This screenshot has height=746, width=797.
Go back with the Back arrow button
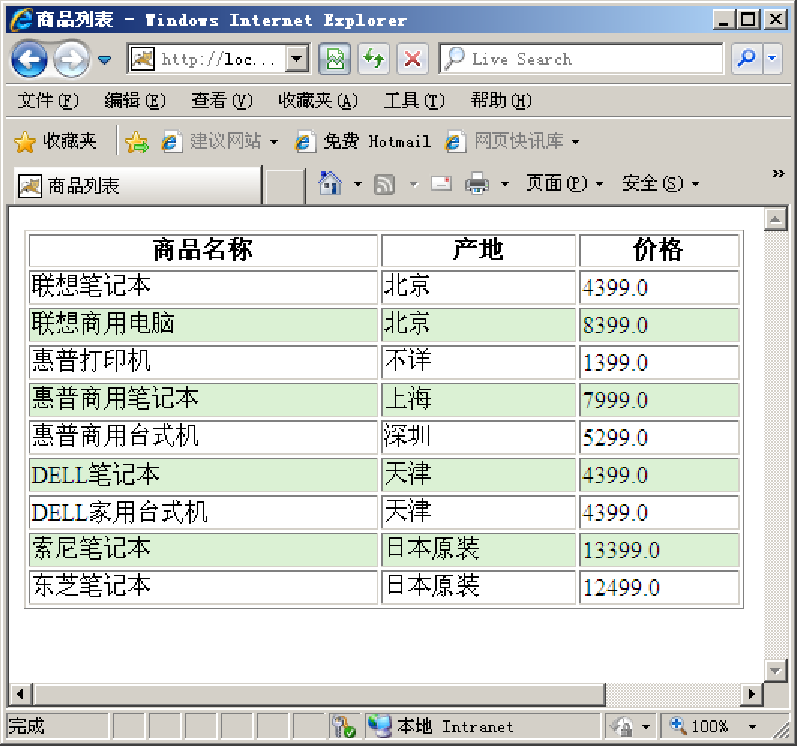coord(29,60)
